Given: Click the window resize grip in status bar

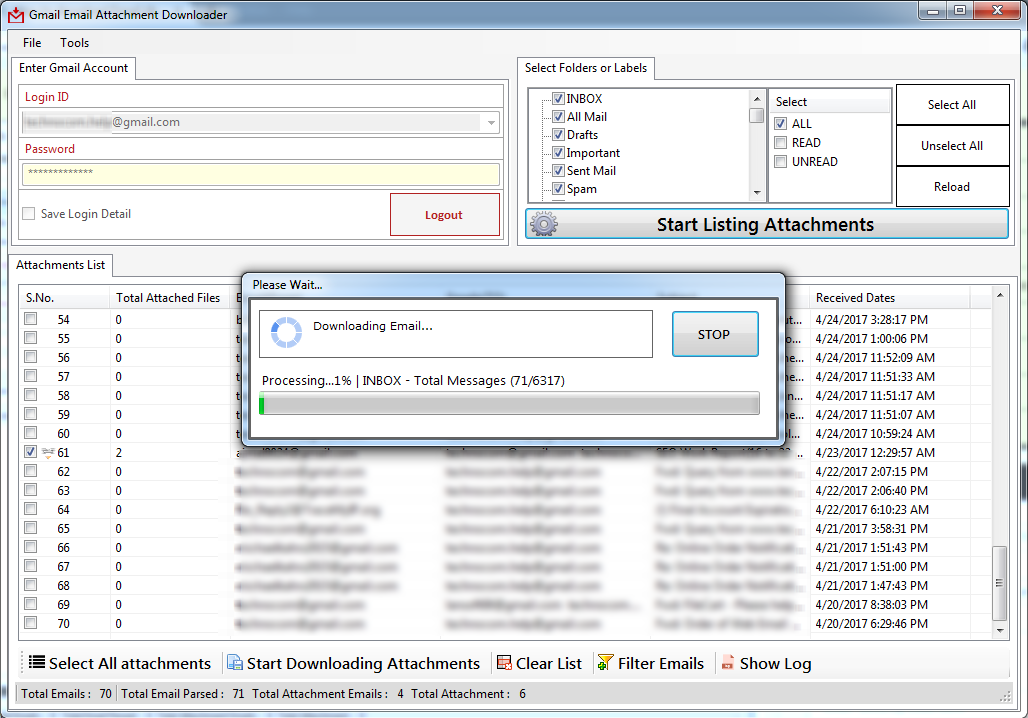Looking at the screenshot, I should [1004, 696].
